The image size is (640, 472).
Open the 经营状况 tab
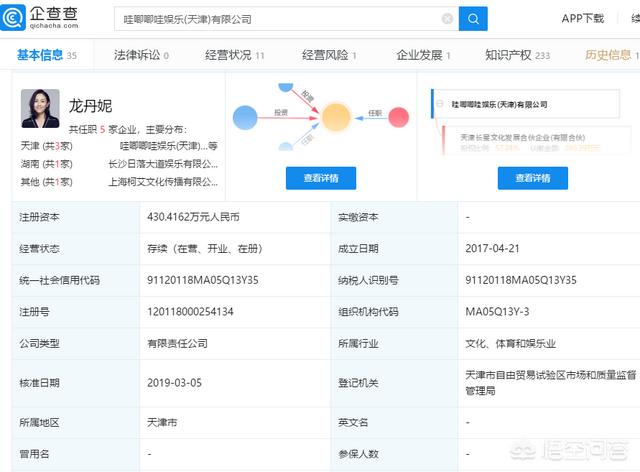(235, 55)
